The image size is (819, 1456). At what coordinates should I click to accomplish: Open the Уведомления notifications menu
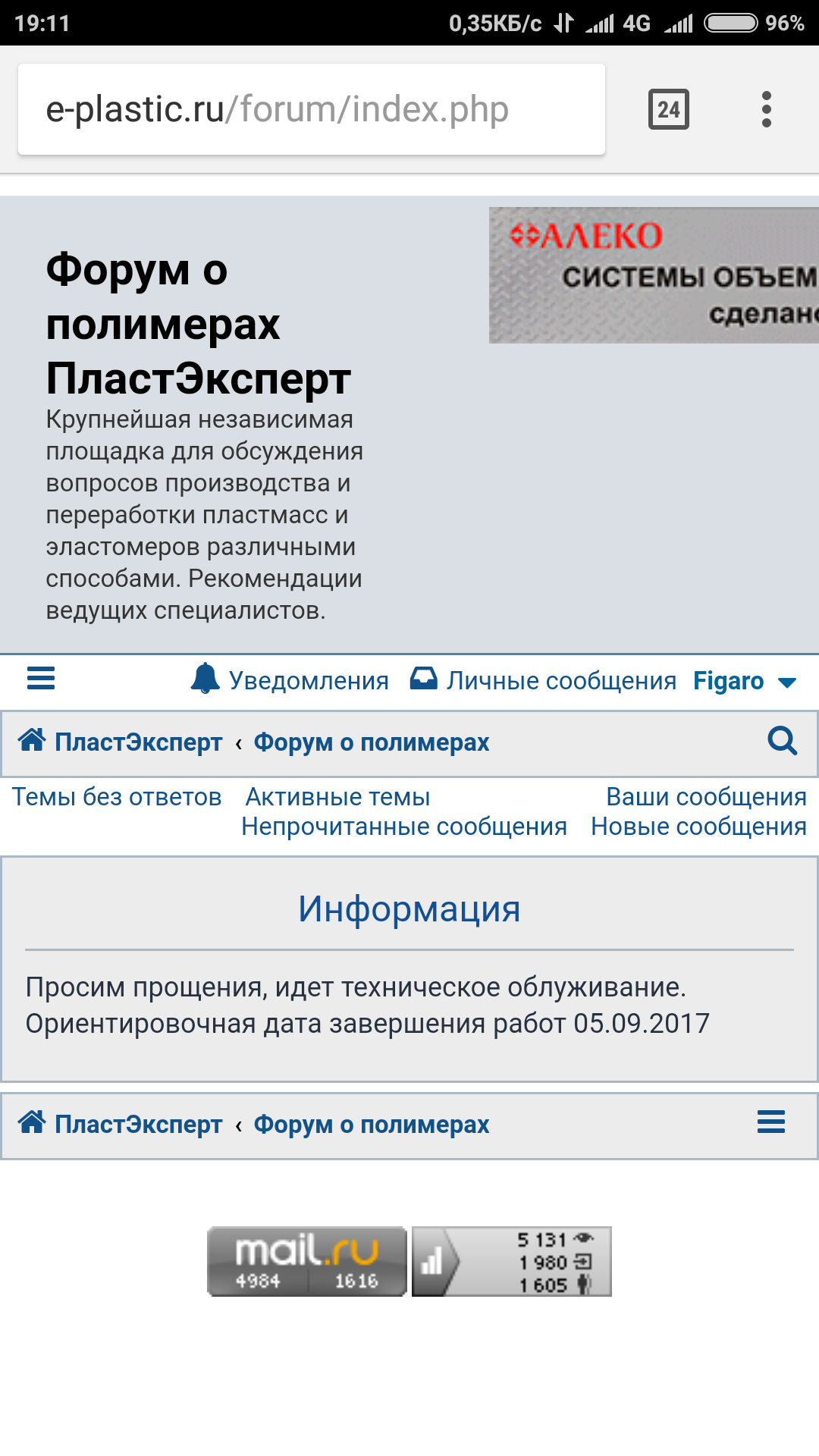(x=309, y=681)
